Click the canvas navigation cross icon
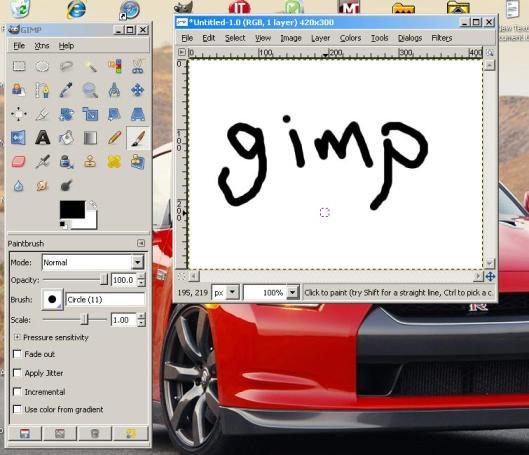The height and width of the screenshot is (455, 529). point(490,277)
